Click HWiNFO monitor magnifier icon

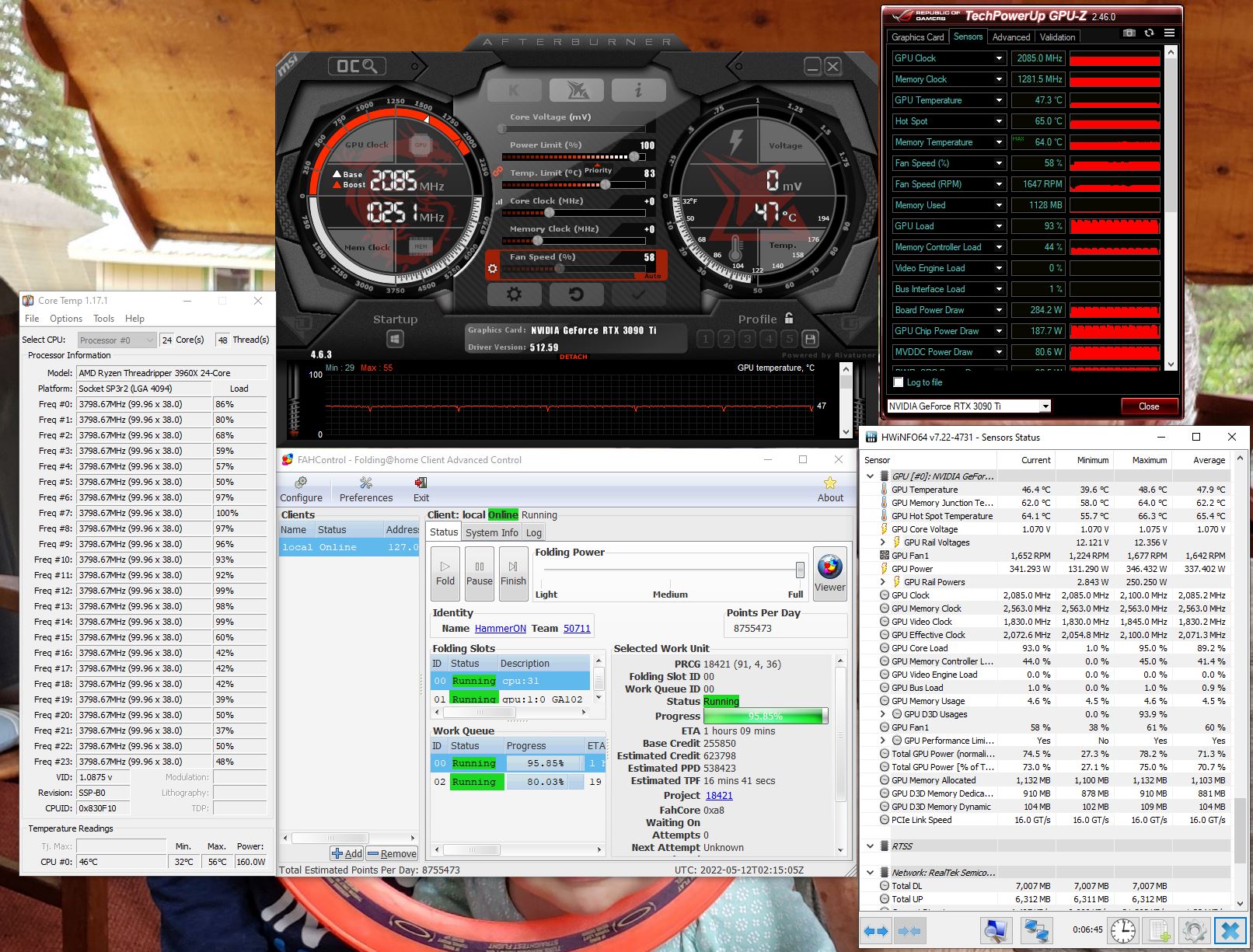(x=995, y=930)
